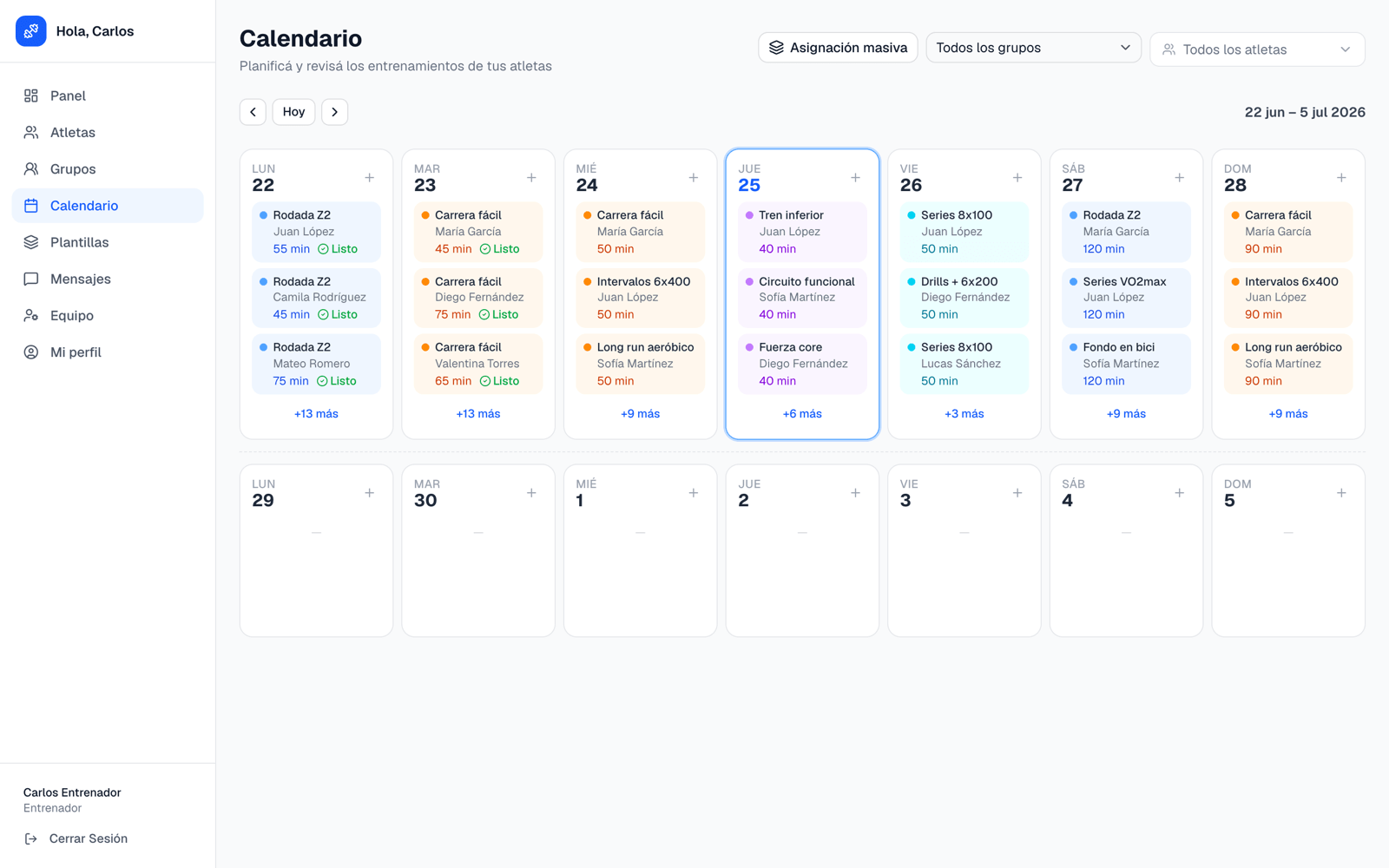The height and width of the screenshot is (868, 1389).
Task: Click the Cerrar Sesión logout icon
Action: (x=31, y=838)
